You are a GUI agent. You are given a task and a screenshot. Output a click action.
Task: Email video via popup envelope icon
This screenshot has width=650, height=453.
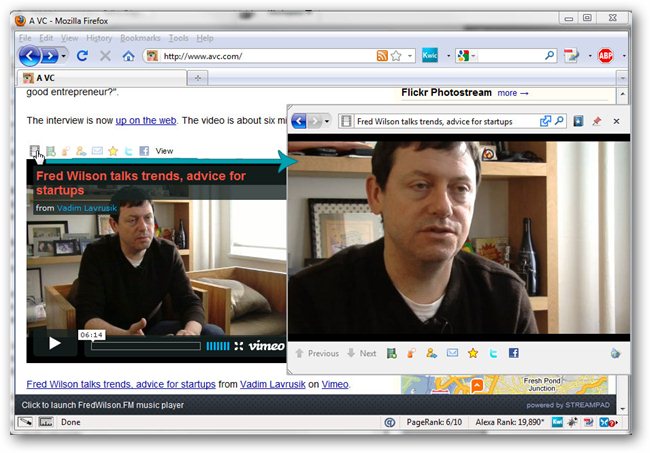(x=452, y=353)
